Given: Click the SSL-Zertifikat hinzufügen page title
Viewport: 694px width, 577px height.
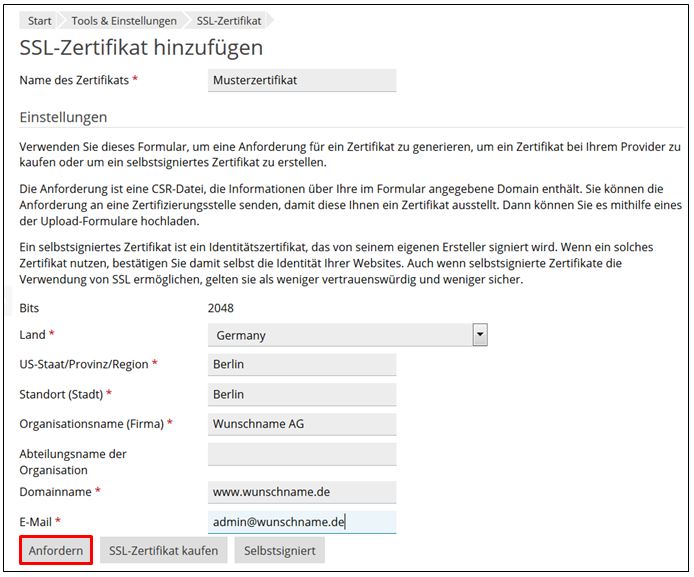Looking at the screenshot, I should (141, 47).
